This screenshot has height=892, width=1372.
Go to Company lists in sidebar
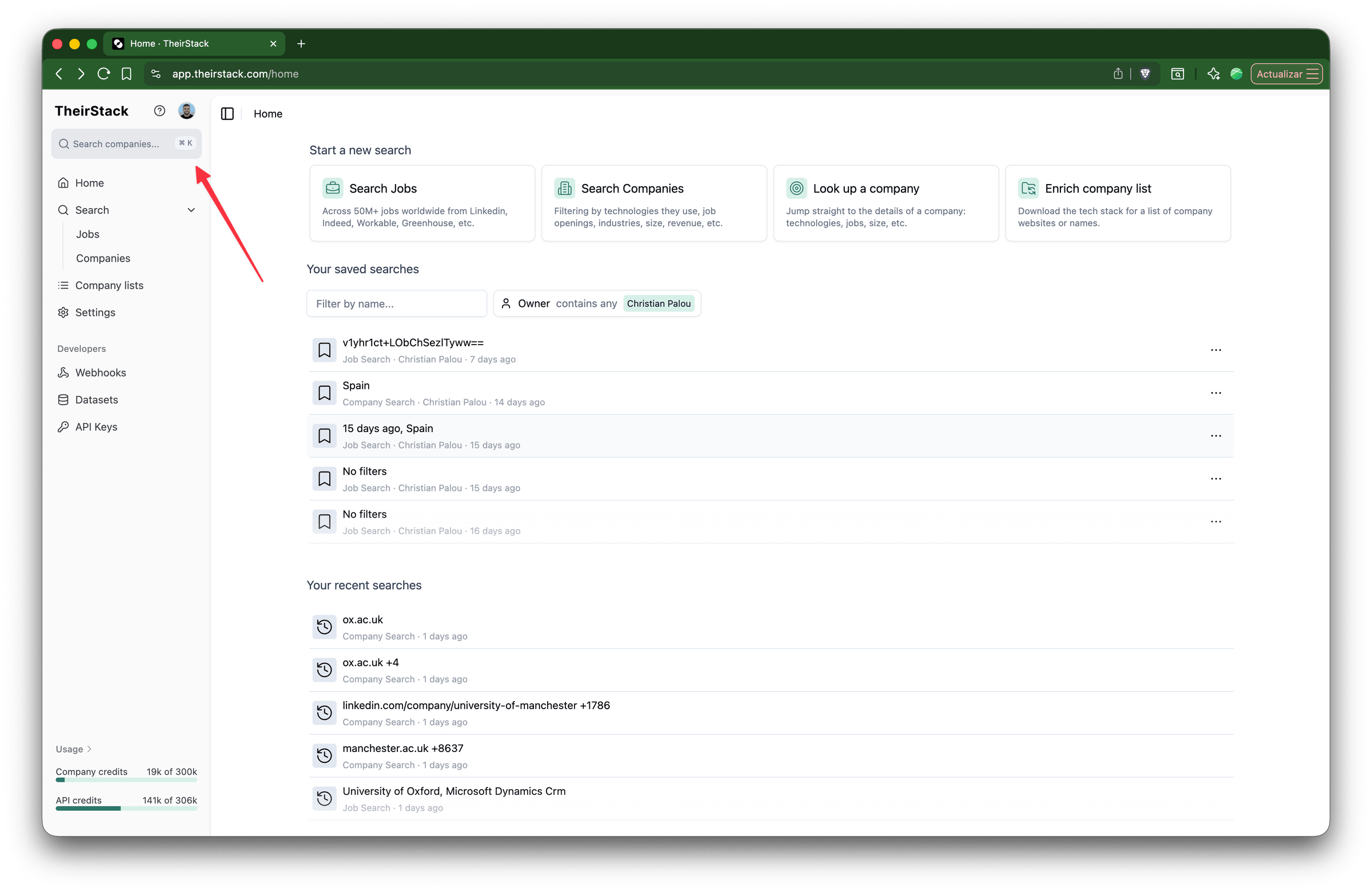pos(109,285)
